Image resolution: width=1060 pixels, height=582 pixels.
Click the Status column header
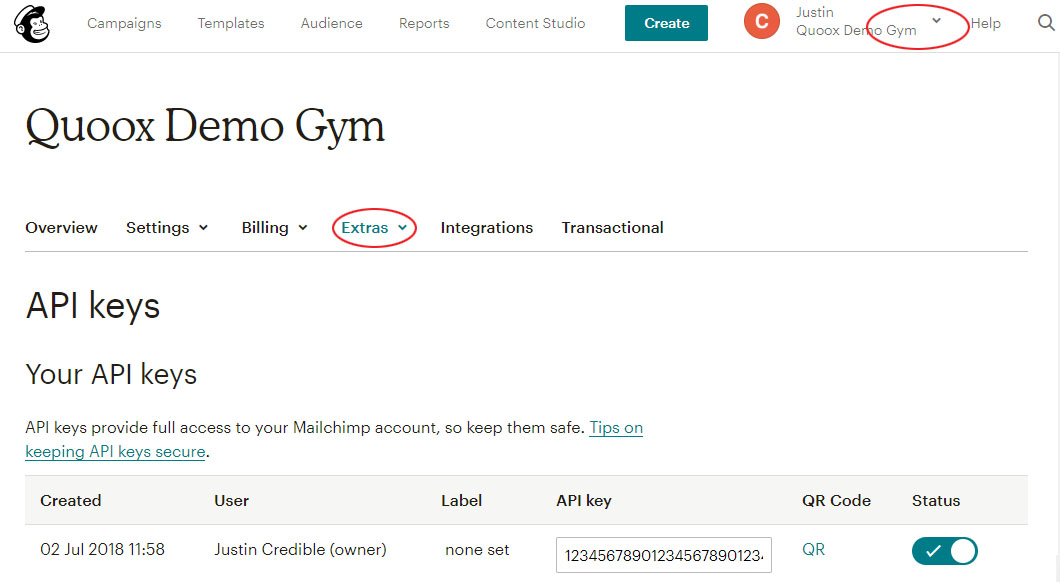pos(936,501)
